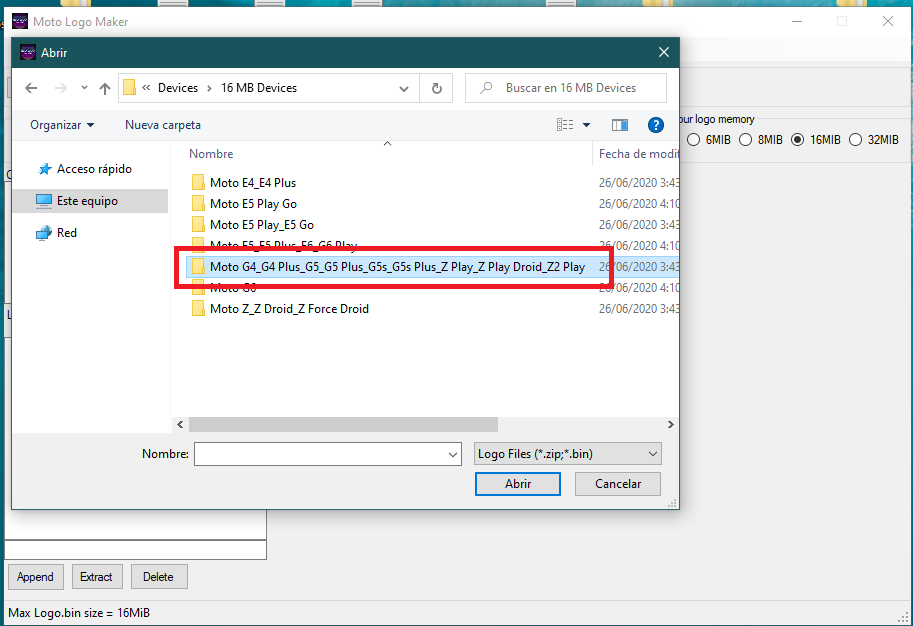913x626 pixels.
Task: Click the folder icon of Moto E4_E4 Plus
Action: click(x=198, y=183)
